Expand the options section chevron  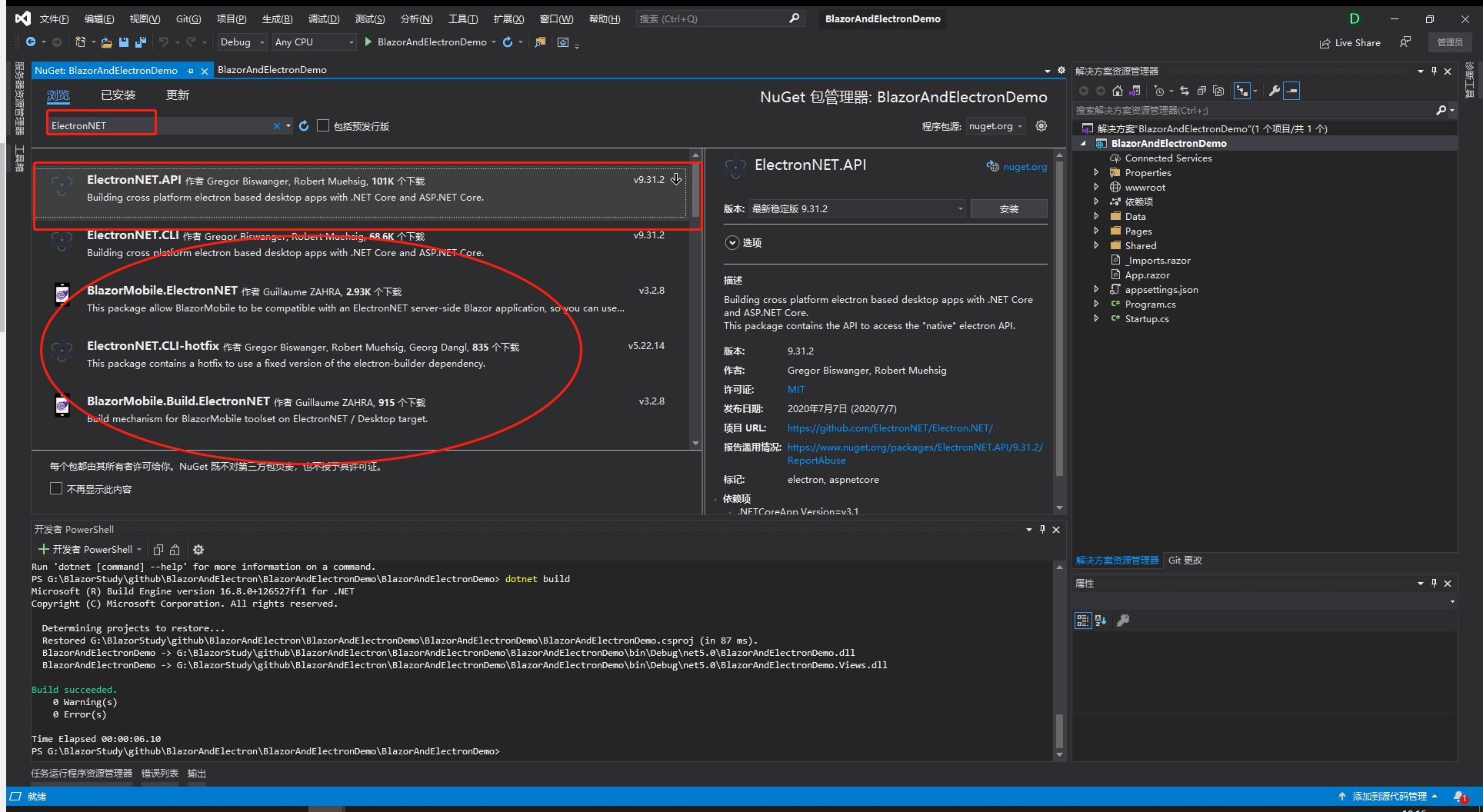732,243
